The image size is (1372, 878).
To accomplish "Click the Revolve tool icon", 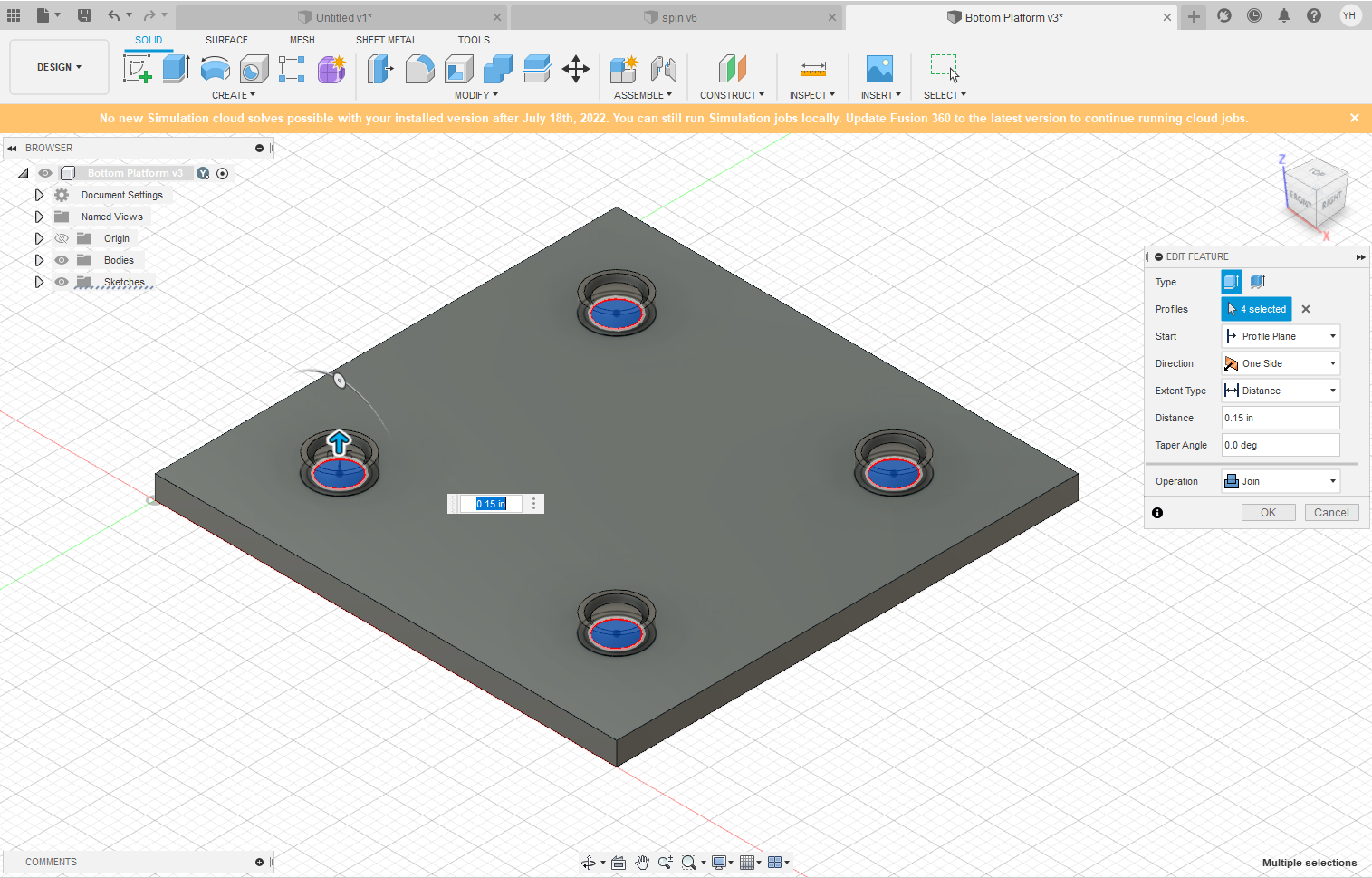I will (x=215, y=69).
